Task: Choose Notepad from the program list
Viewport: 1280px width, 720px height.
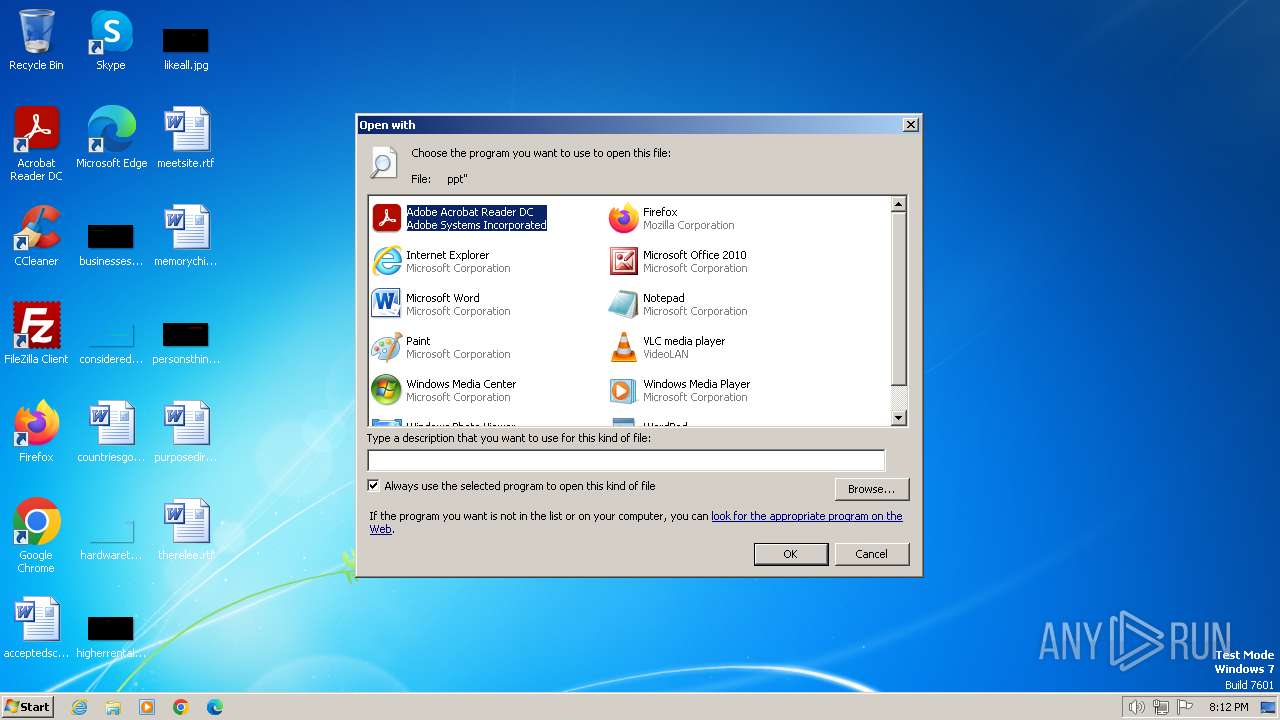Action: (679, 304)
